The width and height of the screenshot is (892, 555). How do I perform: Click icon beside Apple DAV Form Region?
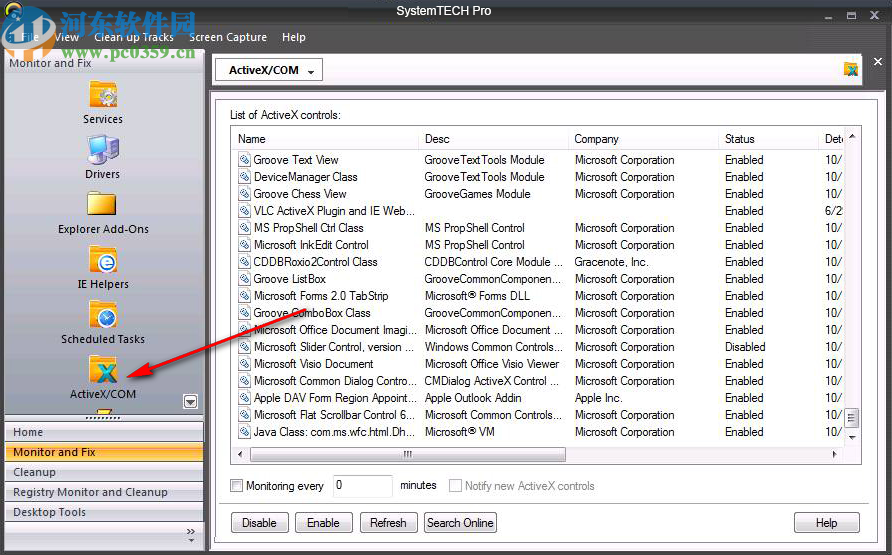245,398
